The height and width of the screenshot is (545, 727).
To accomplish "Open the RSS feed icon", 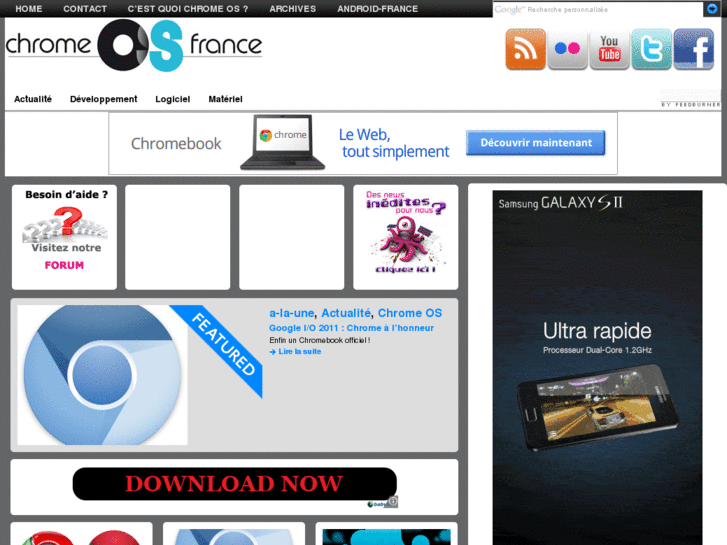I will tap(525, 49).
